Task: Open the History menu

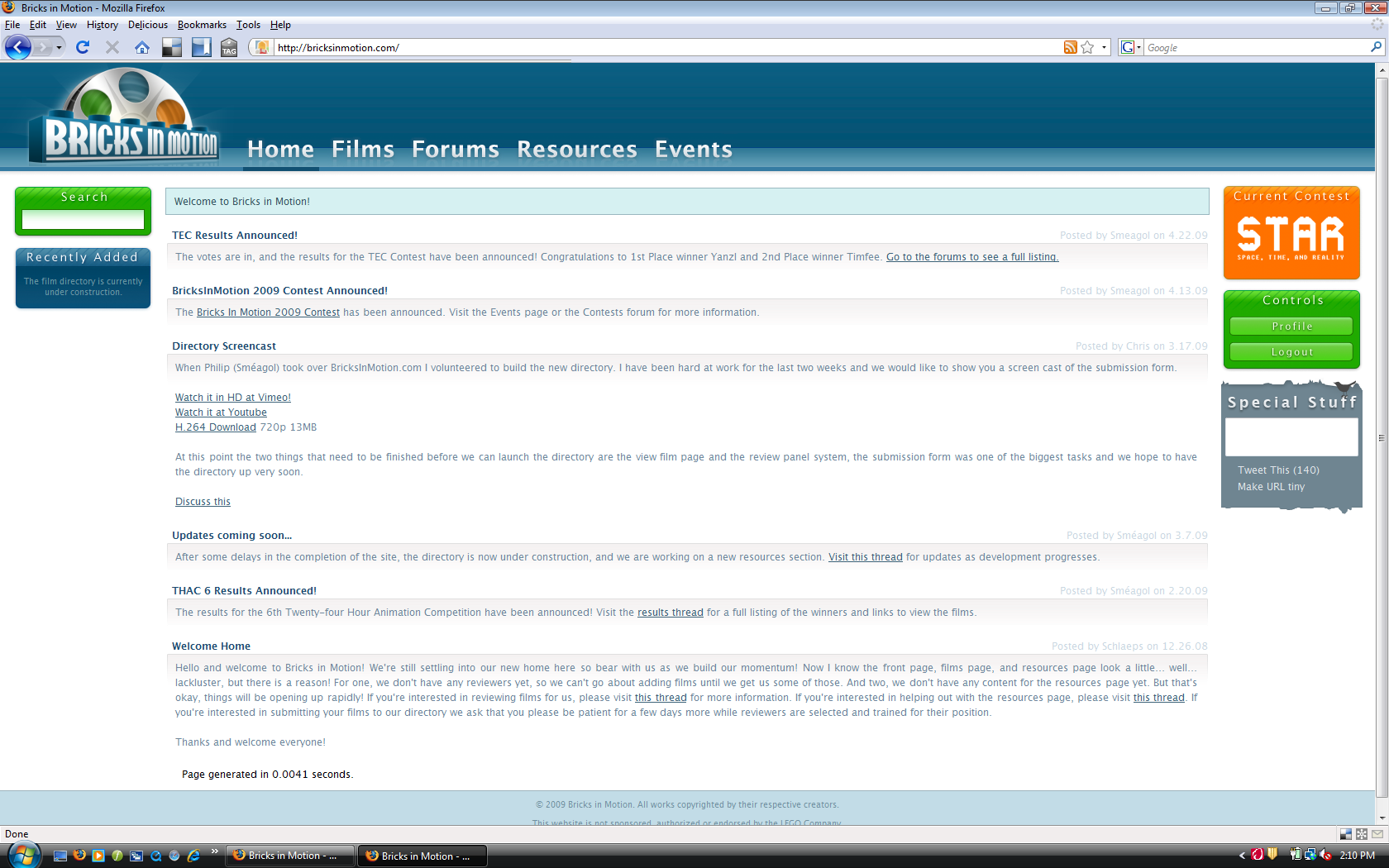Action: 103,25
